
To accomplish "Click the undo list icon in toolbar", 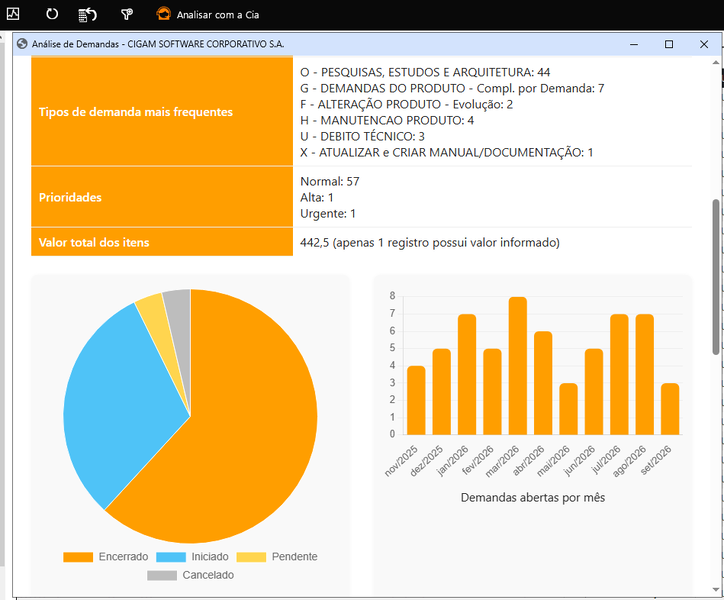I will pos(88,15).
